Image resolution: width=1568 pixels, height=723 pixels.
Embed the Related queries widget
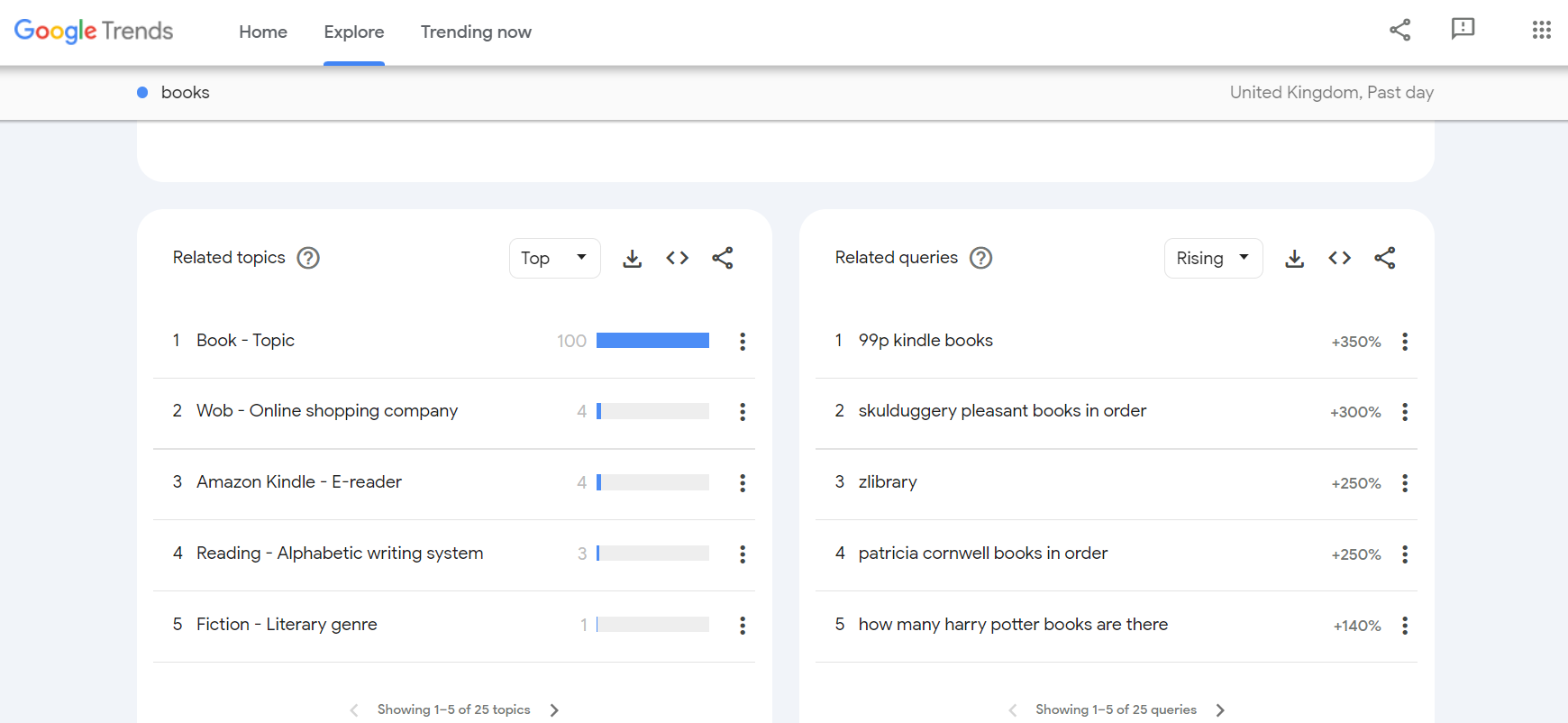(1340, 259)
